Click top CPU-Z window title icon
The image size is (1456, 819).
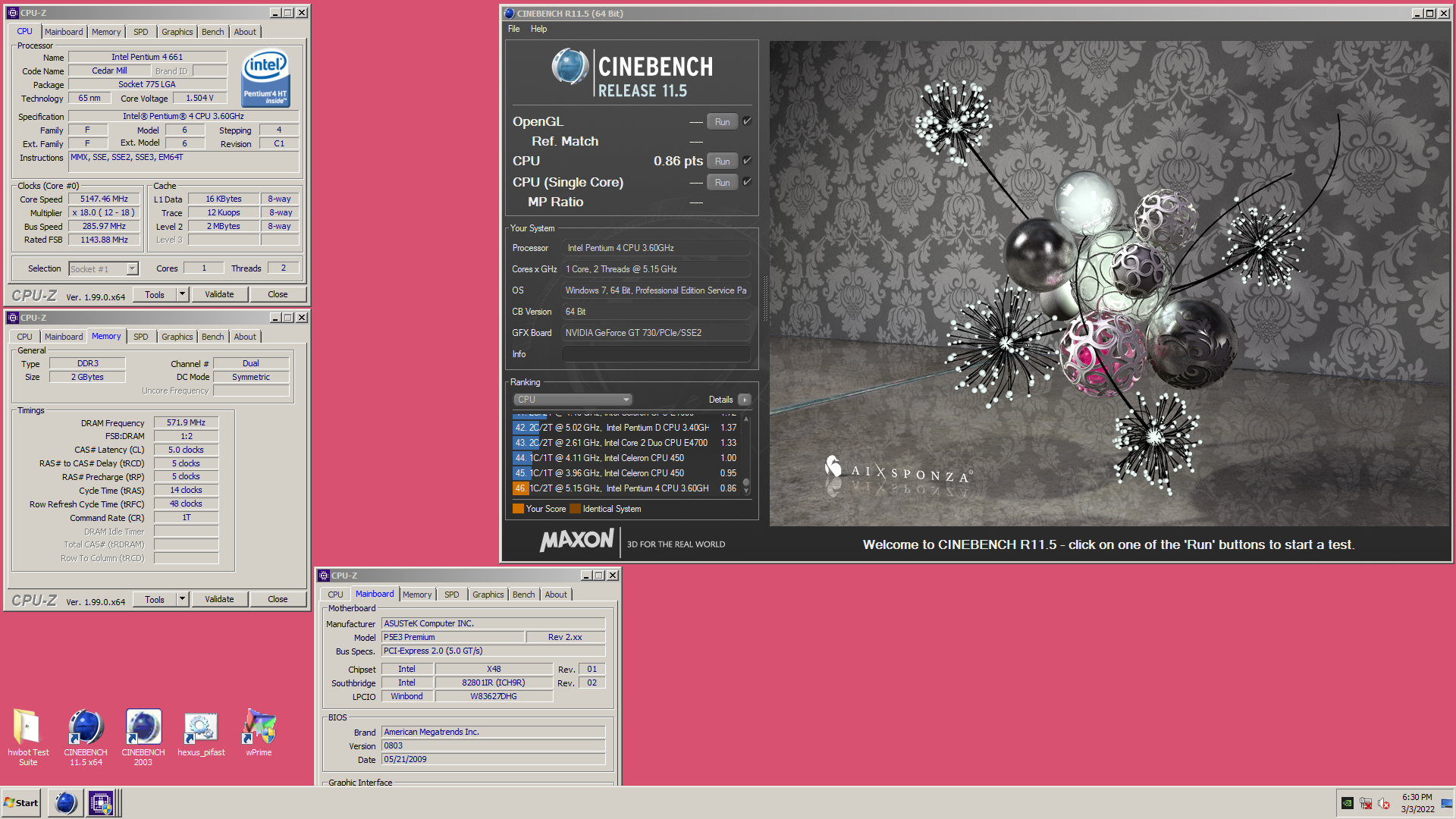point(12,13)
